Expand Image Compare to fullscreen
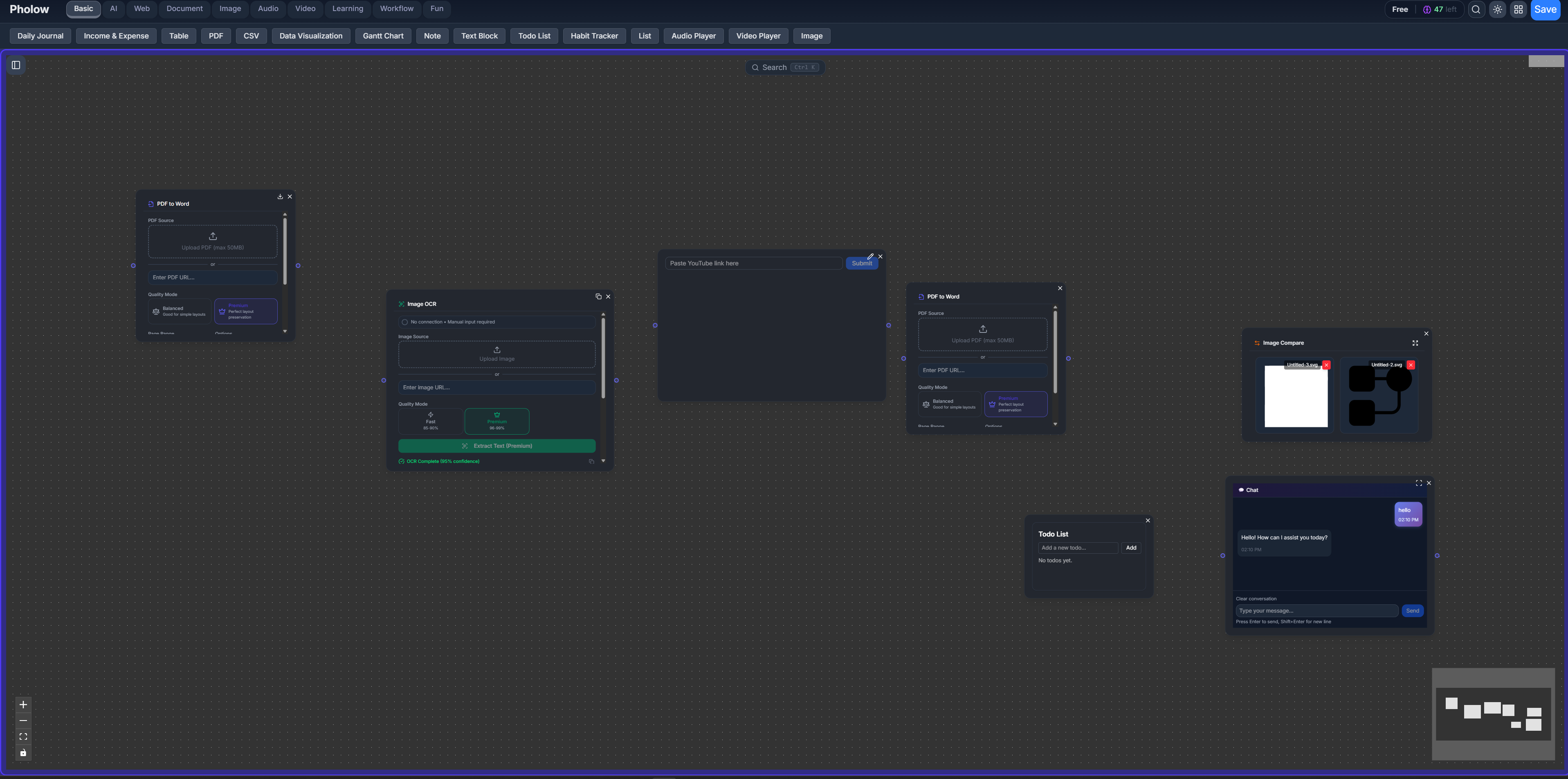Viewport: 1568px width, 779px height. point(1415,343)
